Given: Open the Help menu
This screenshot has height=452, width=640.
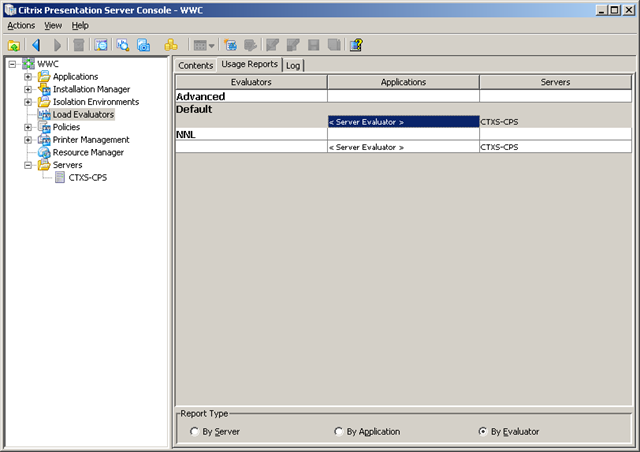Looking at the screenshot, I should click(80, 25).
